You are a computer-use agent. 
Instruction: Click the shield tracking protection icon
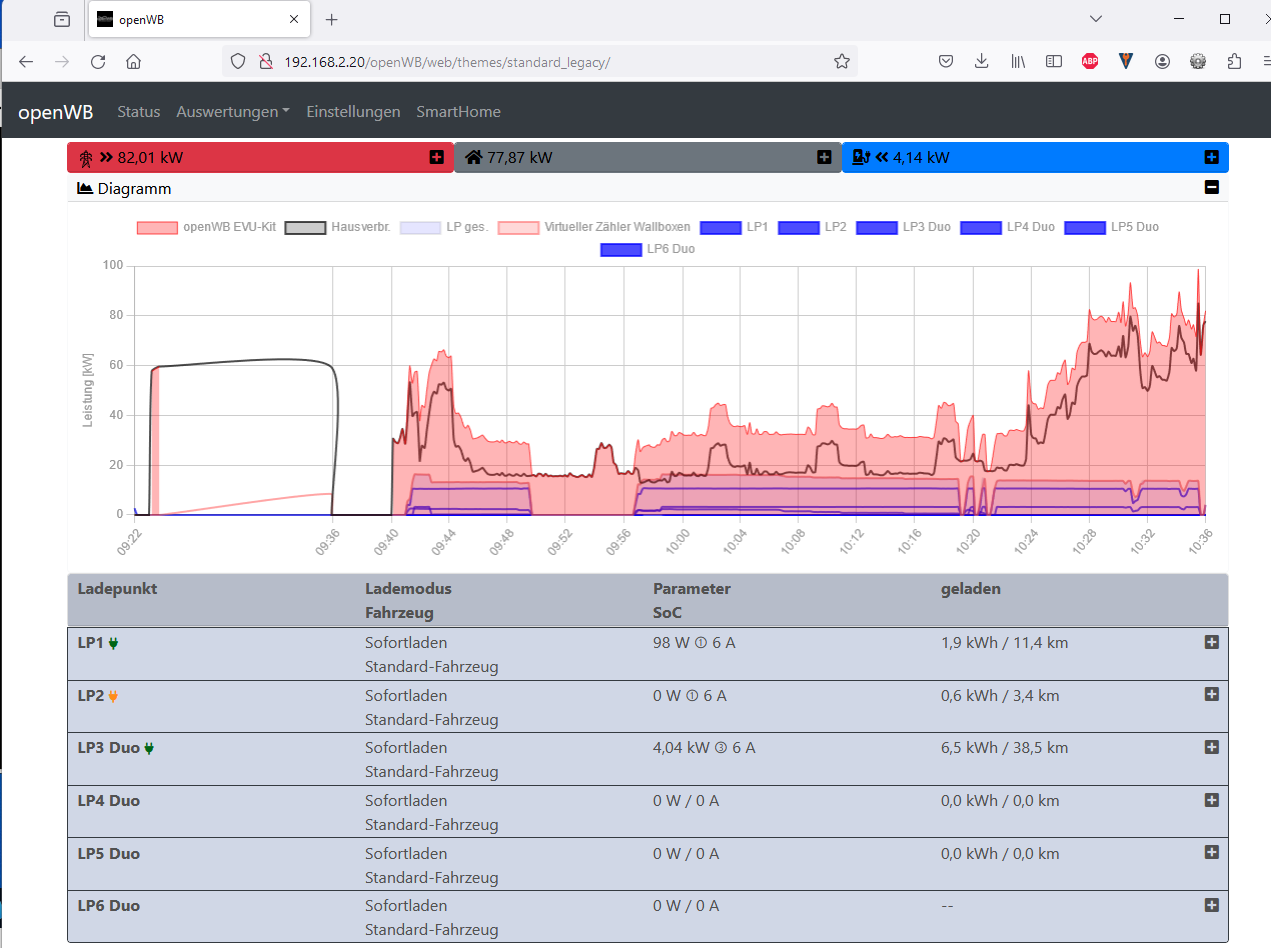[238, 61]
